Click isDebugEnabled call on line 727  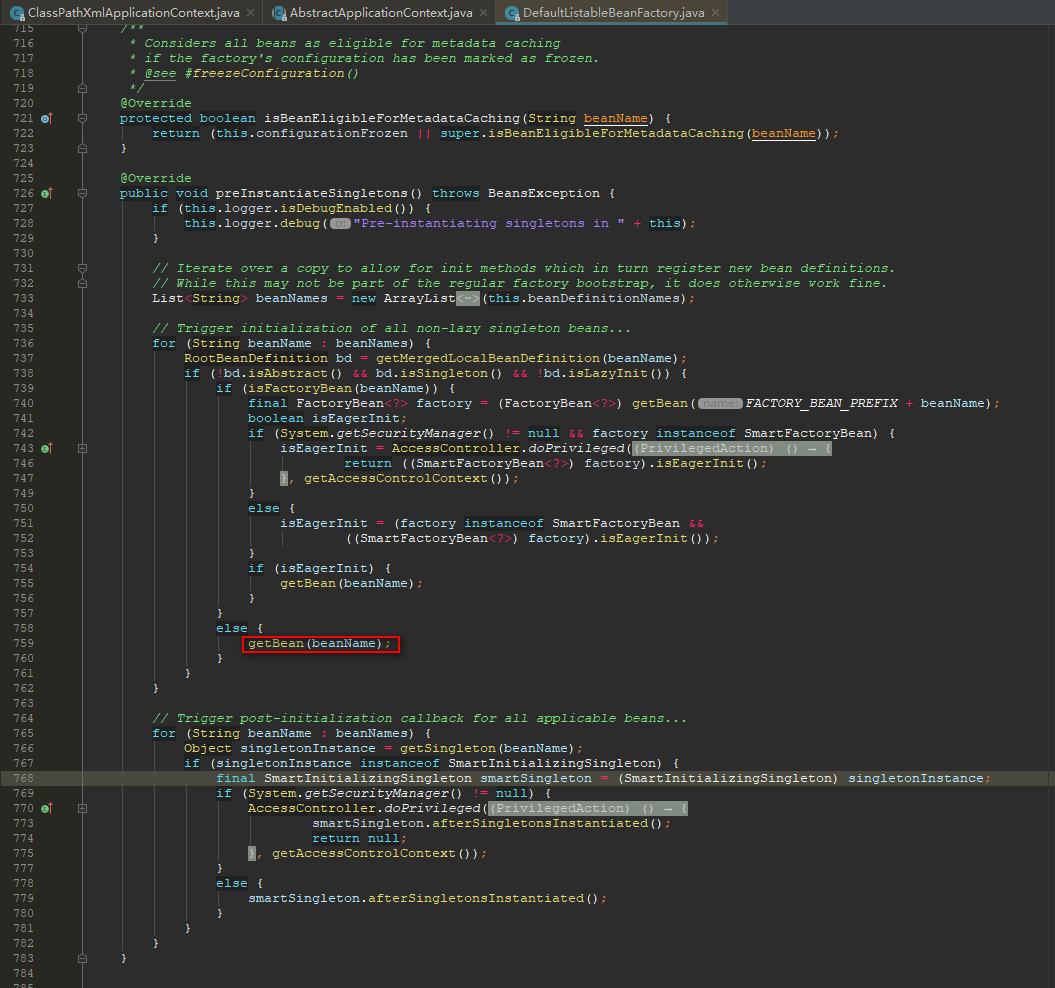pyautogui.click(x=336, y=209)
